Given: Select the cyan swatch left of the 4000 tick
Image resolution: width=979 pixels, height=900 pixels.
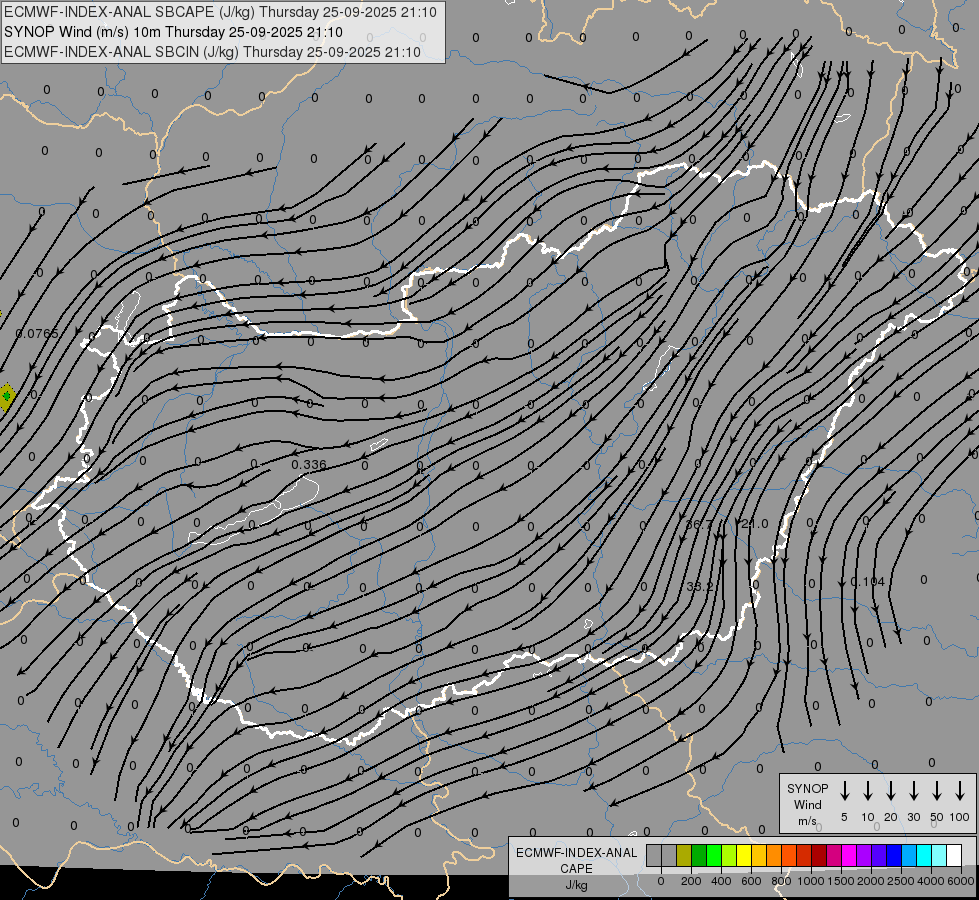Looking at the screenshot, I should tap(924, 855).
